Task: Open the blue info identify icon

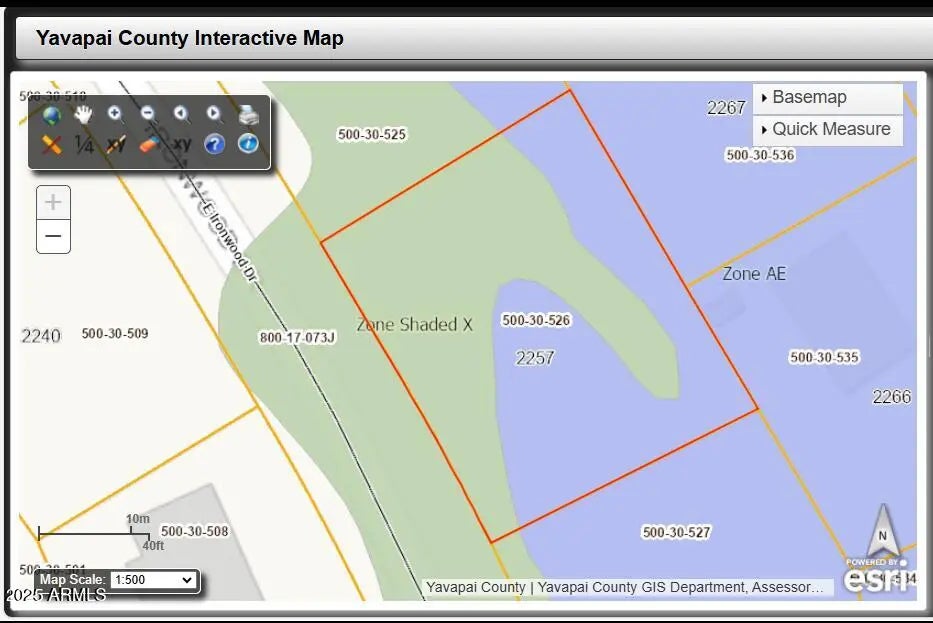Action: (x=248, y=144)
